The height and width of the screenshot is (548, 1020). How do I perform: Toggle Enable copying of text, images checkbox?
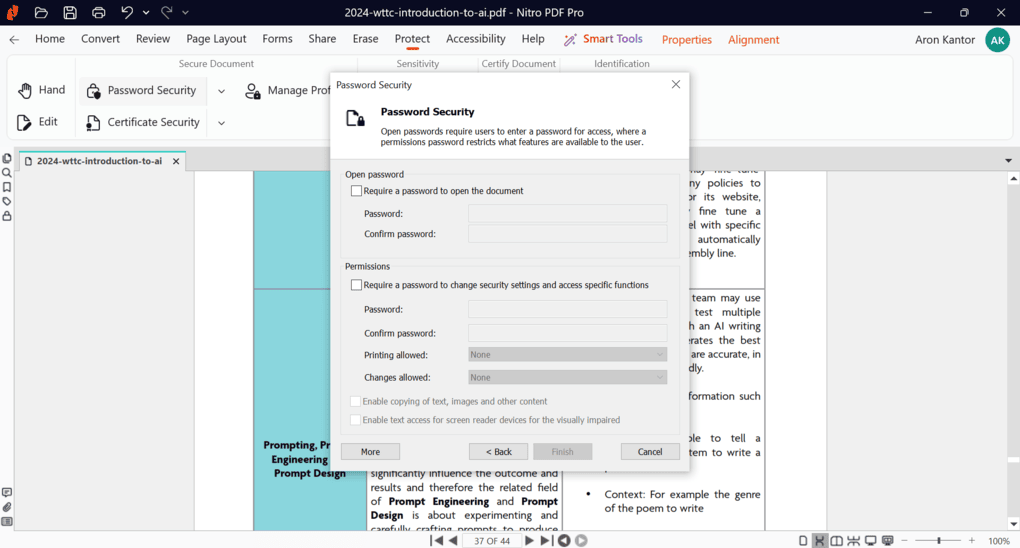(355, 402)
